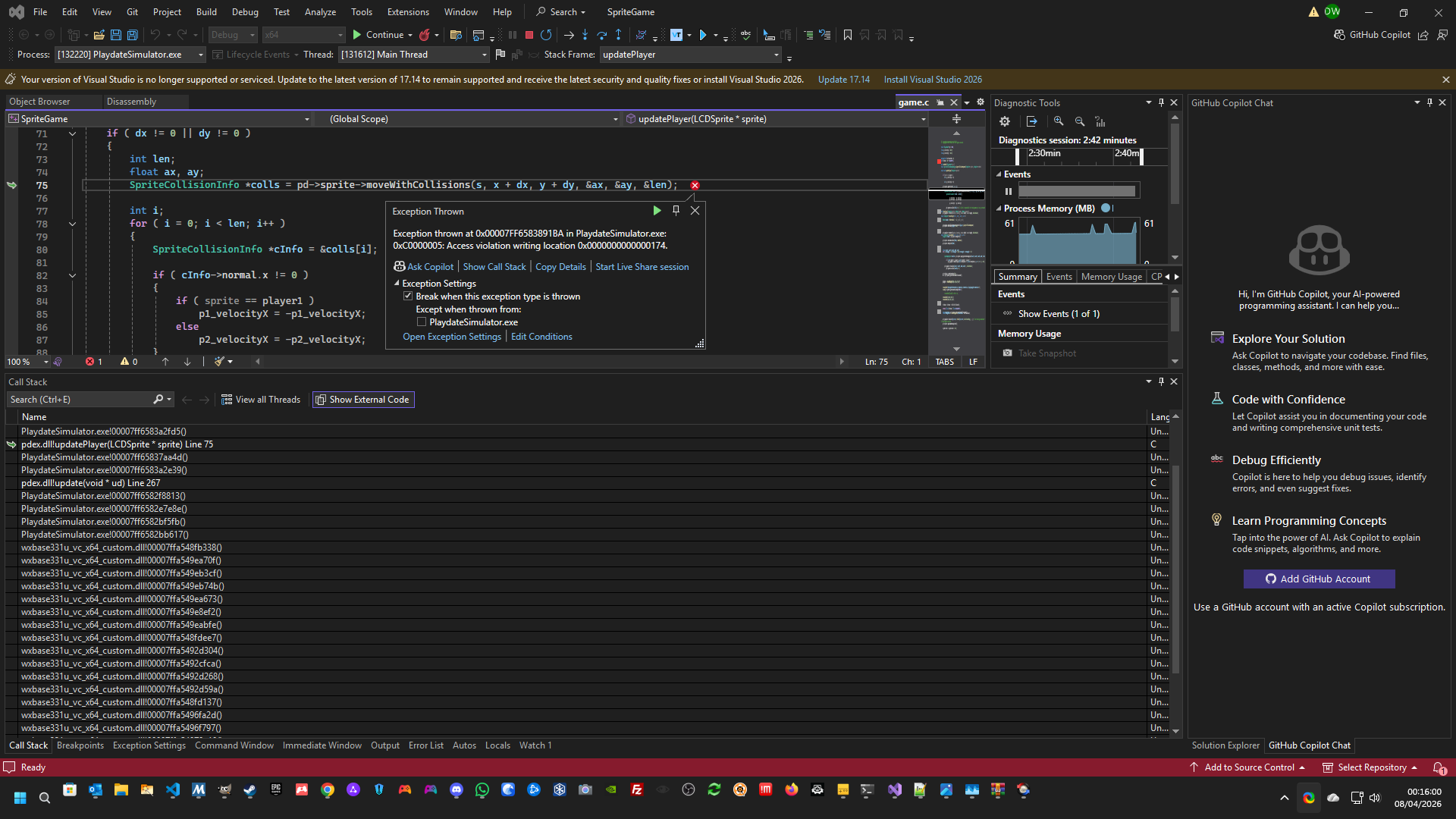This screenshot has height=819, width=1456.
Task: Click the Add GitHub Account button
Action: coord(1319,579)
